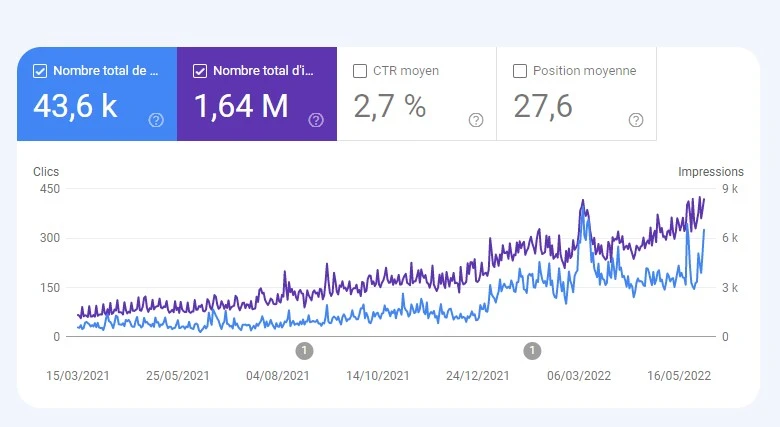780x427 pixels.
Task: Enable the Position moyenne checkbox
Action: pyautogui.click(x=520, y=71)
